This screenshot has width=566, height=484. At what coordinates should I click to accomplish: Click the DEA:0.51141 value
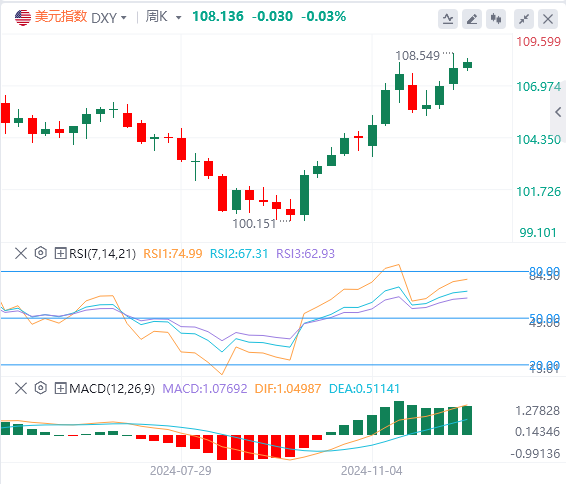coord(364,389)
